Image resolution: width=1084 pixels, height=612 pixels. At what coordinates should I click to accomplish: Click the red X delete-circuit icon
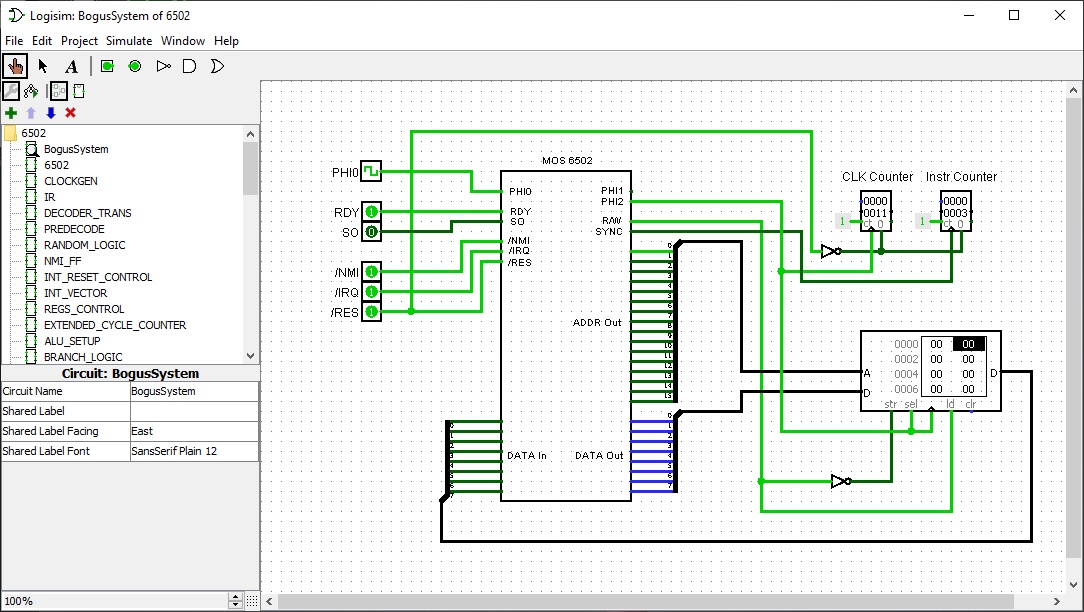pos(70,113)
